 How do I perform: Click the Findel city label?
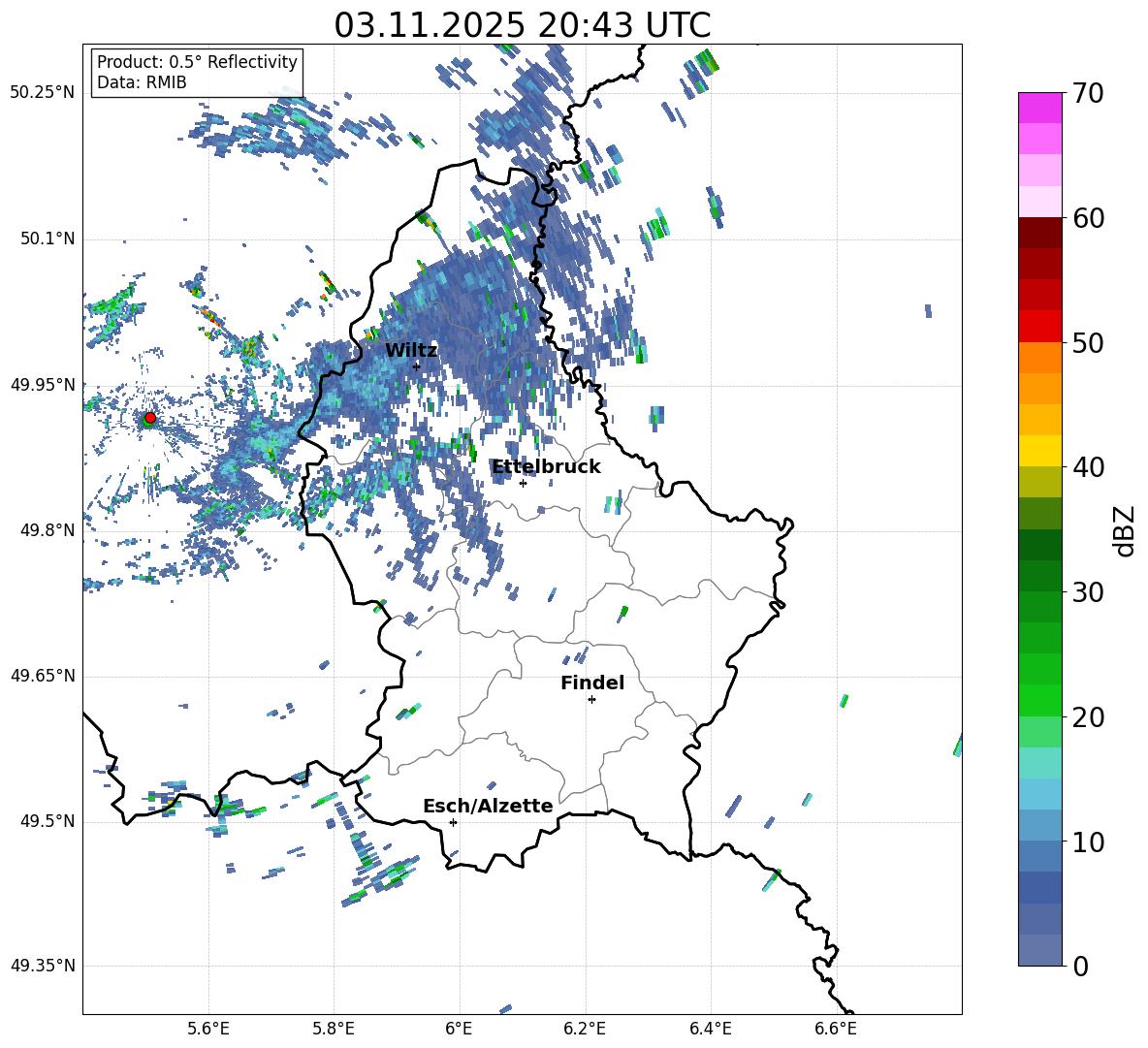tap(592, 683)
